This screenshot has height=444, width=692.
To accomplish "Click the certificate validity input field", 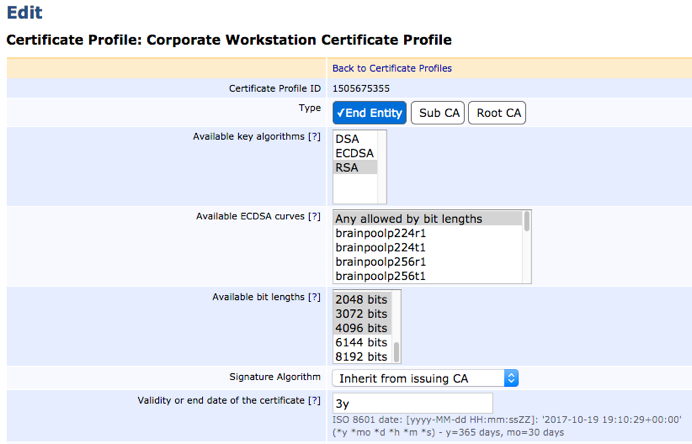I will coord(401,403).
